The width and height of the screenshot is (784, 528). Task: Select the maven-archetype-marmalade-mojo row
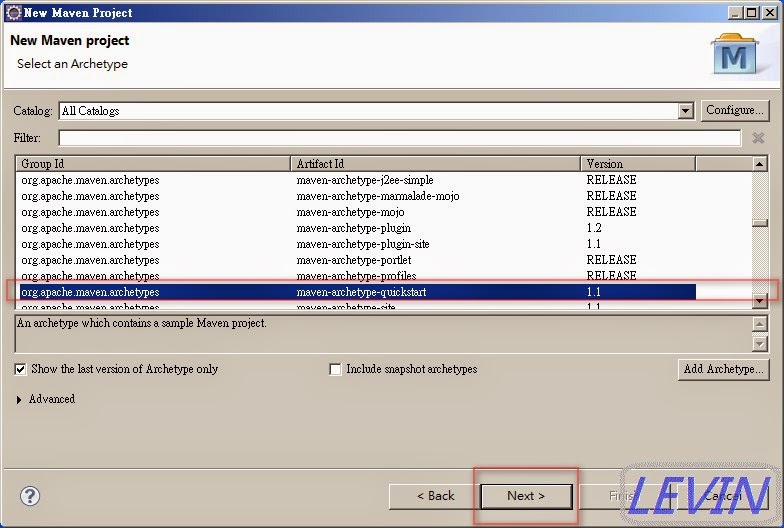[358, 196]
